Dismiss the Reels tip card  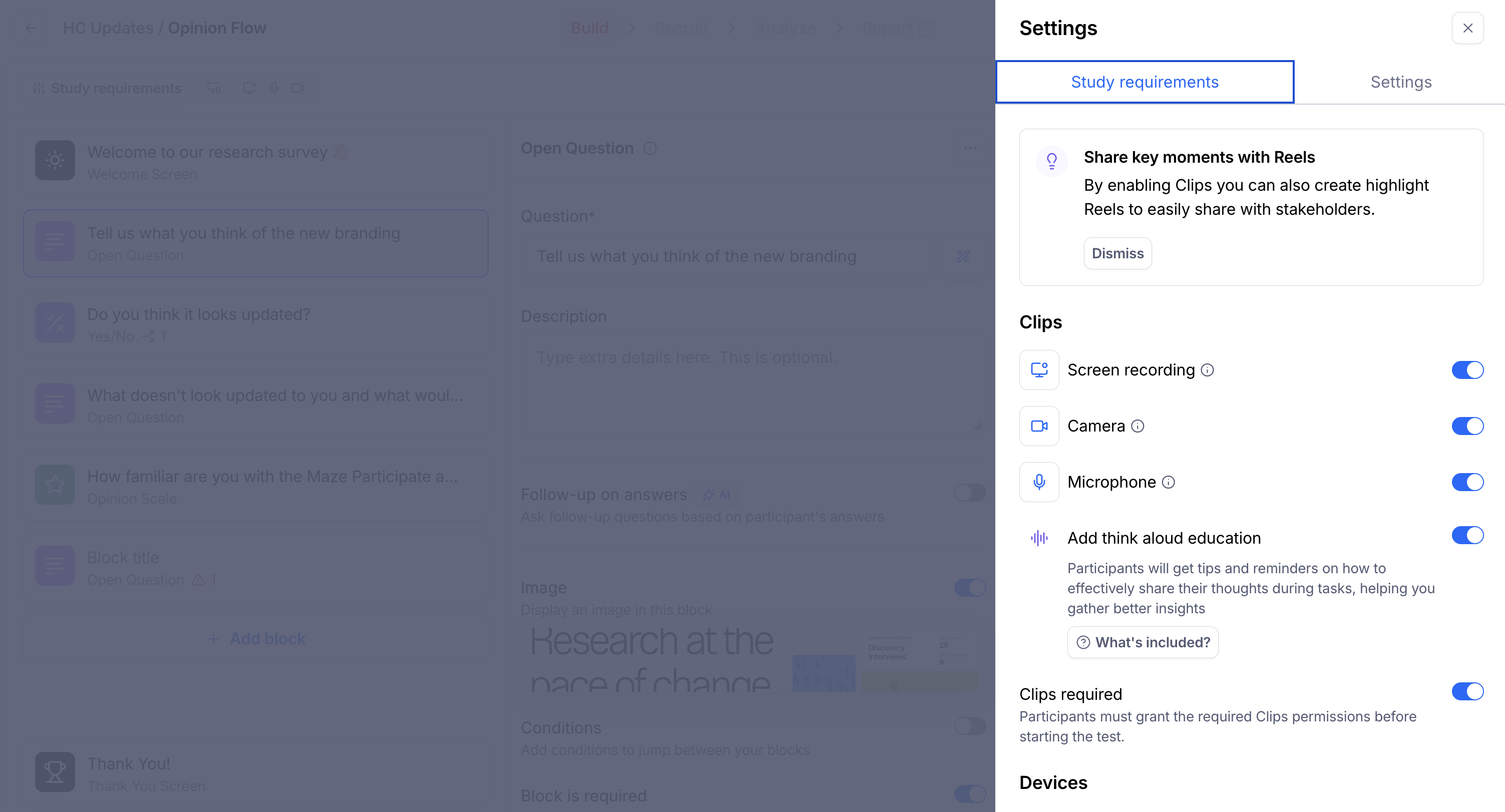coord(1117,253)
